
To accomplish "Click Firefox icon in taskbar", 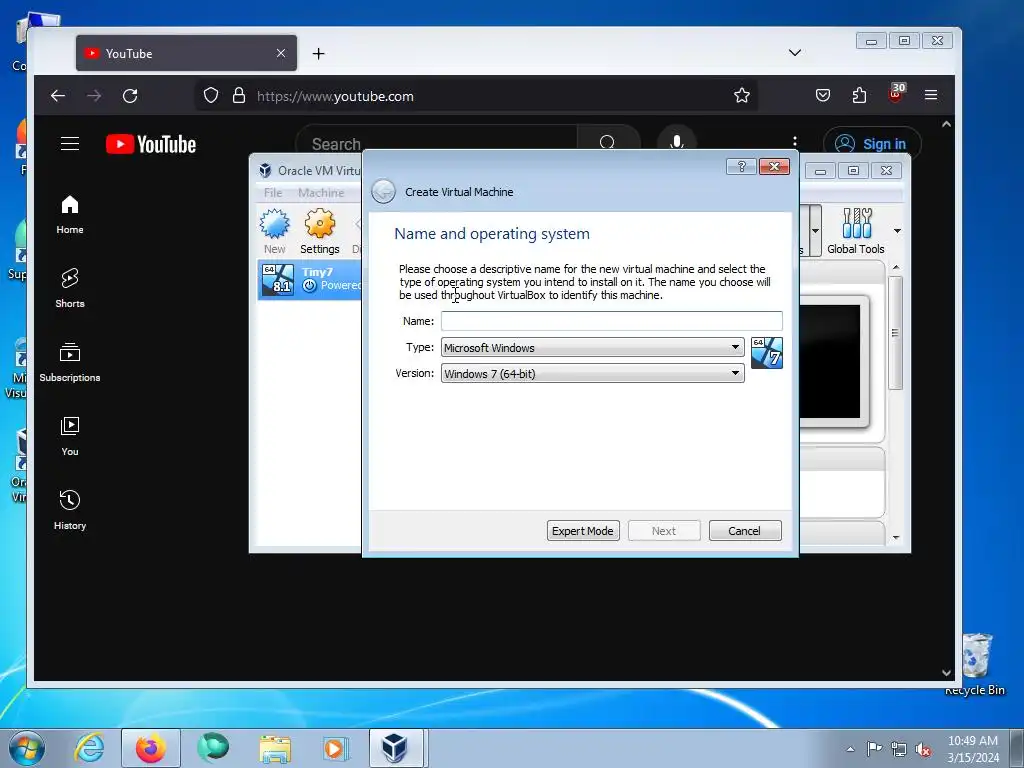I will click(x=150, y=748).
